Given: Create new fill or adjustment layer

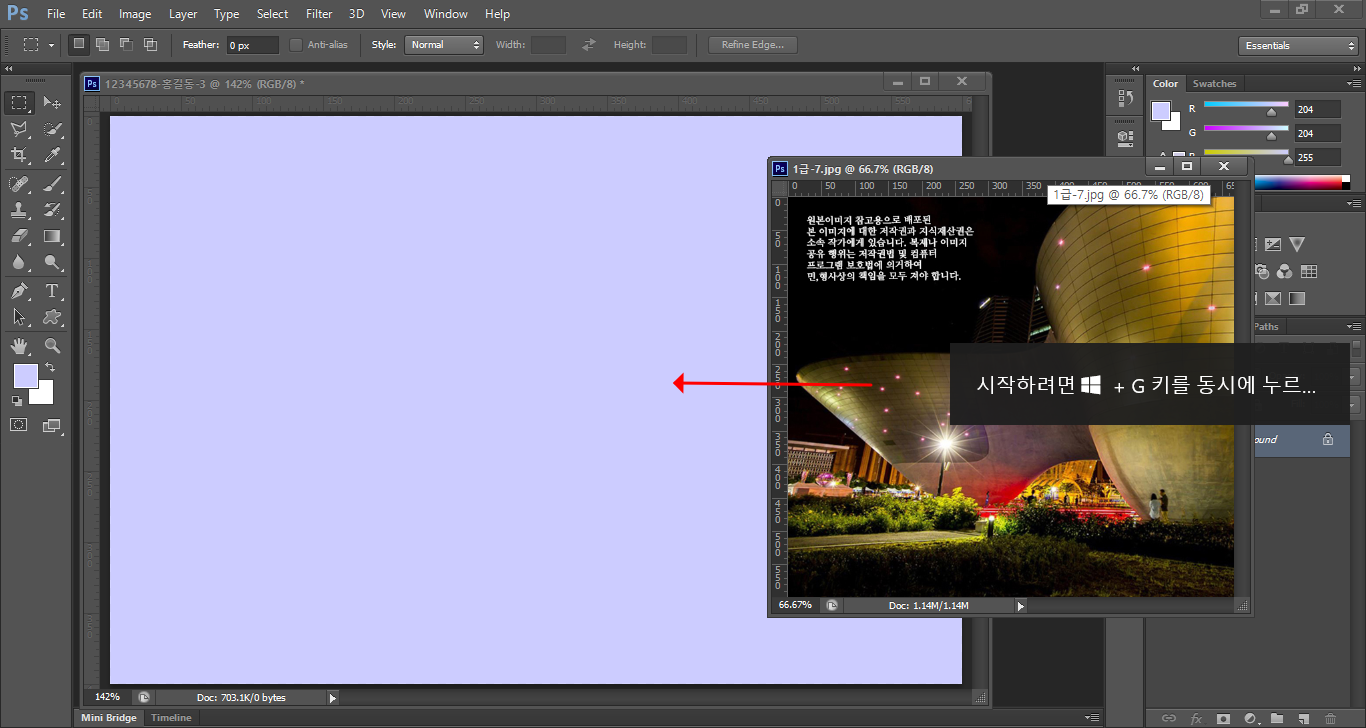Looking at the screenshot, I should [1250, 718].
